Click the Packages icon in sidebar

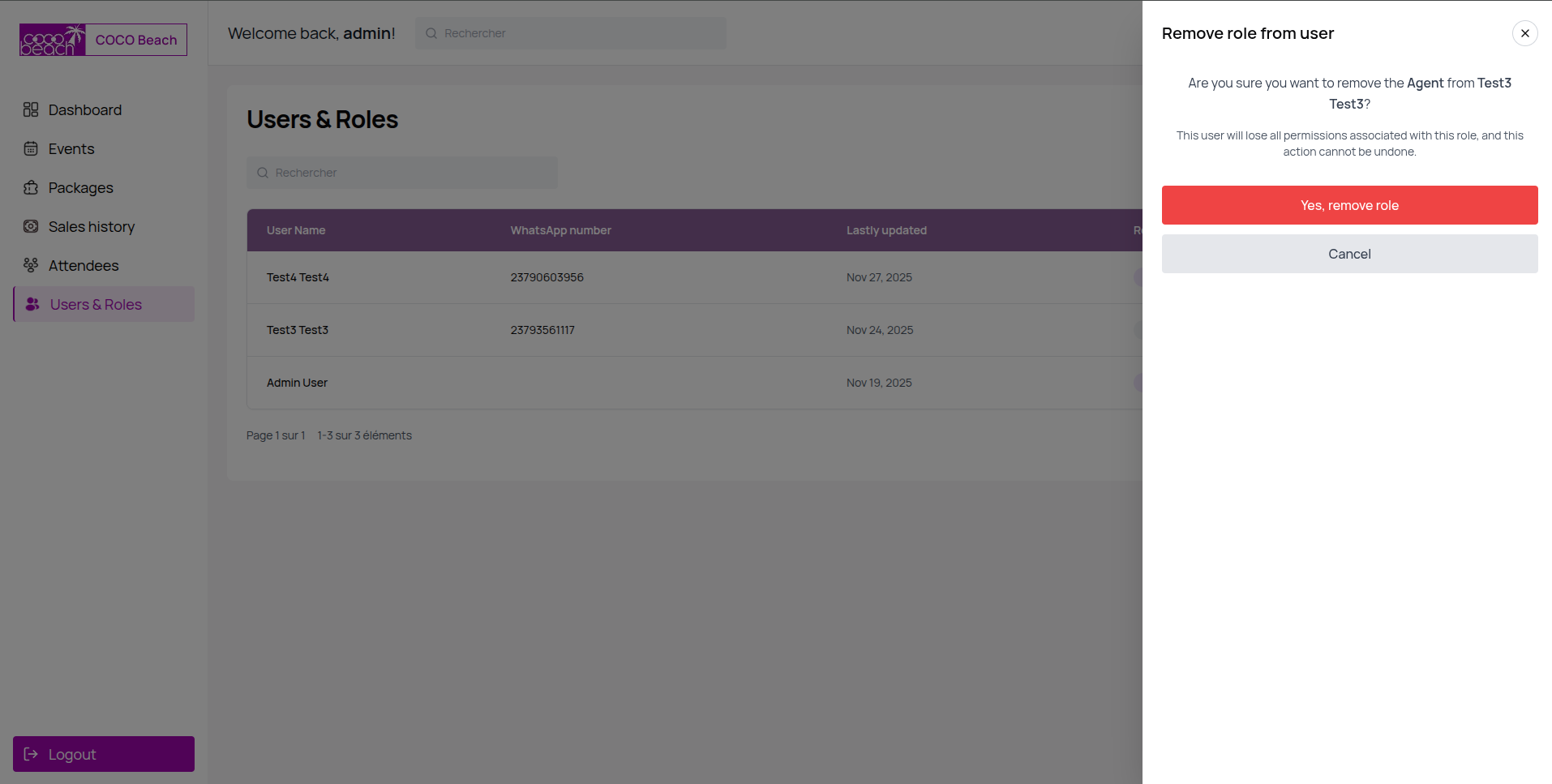click(31, 187)
